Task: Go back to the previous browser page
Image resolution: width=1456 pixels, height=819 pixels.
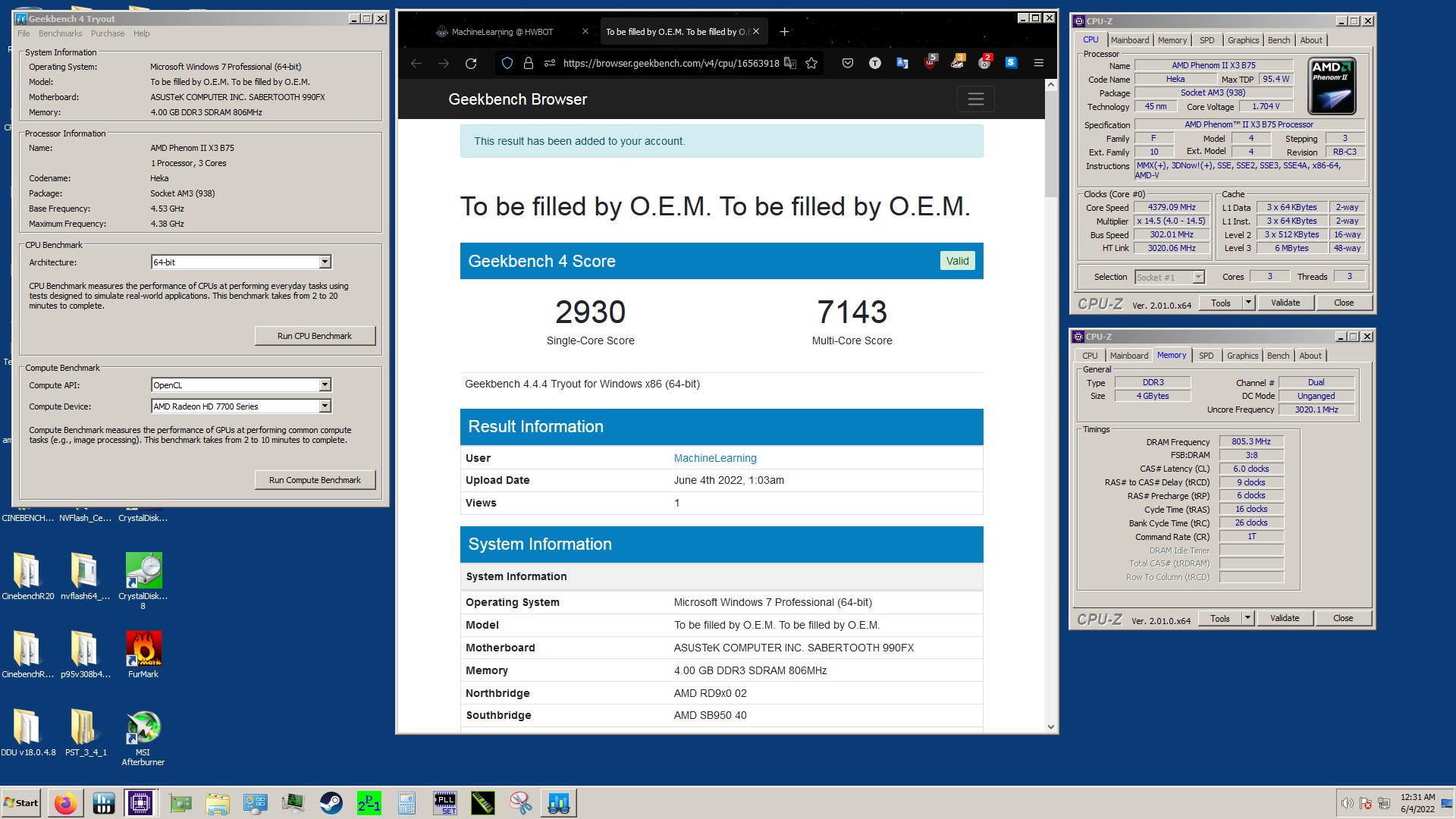Action: click(416, 64)
